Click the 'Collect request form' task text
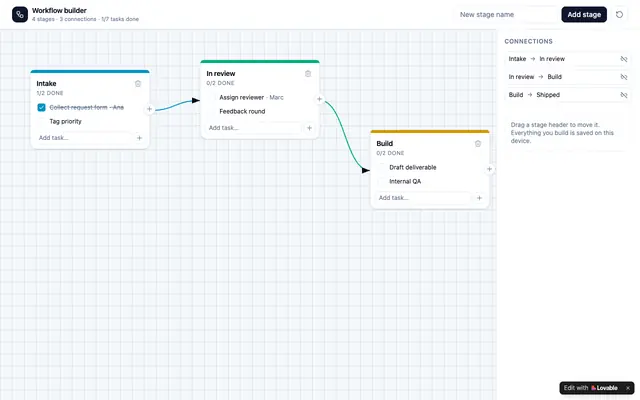This screenshot has width=640, height=400. tap(78, 107)
